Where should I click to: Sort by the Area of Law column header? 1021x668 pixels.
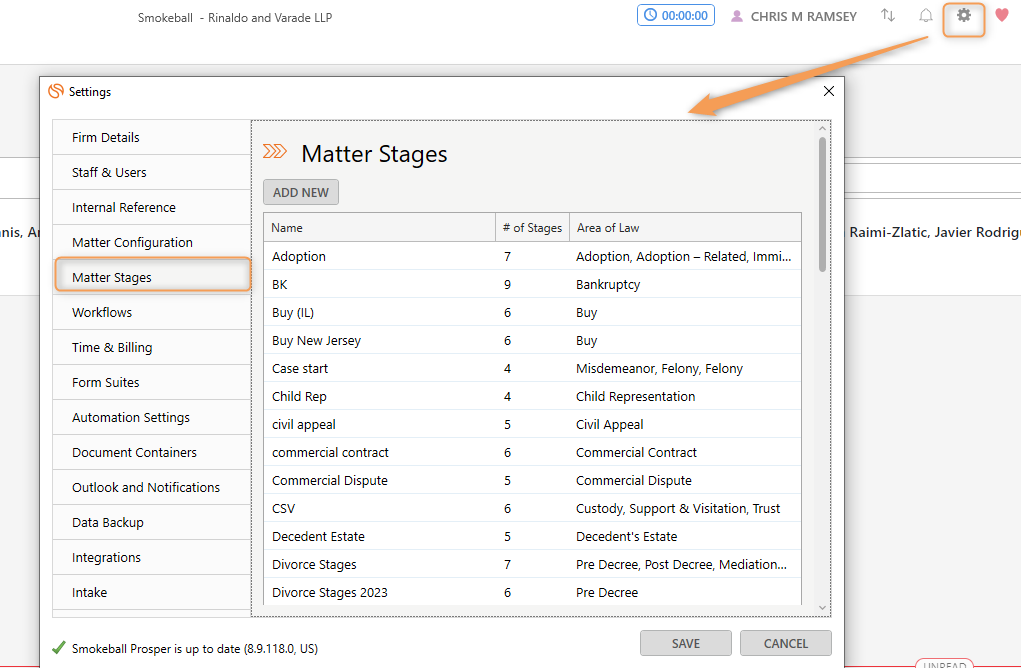685,228
